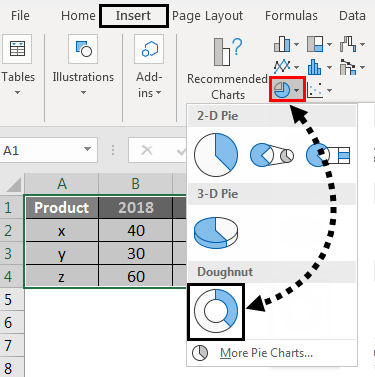
Task: Click the Insert Pie or Doughnut chart icon
Action: coord(282,90)
